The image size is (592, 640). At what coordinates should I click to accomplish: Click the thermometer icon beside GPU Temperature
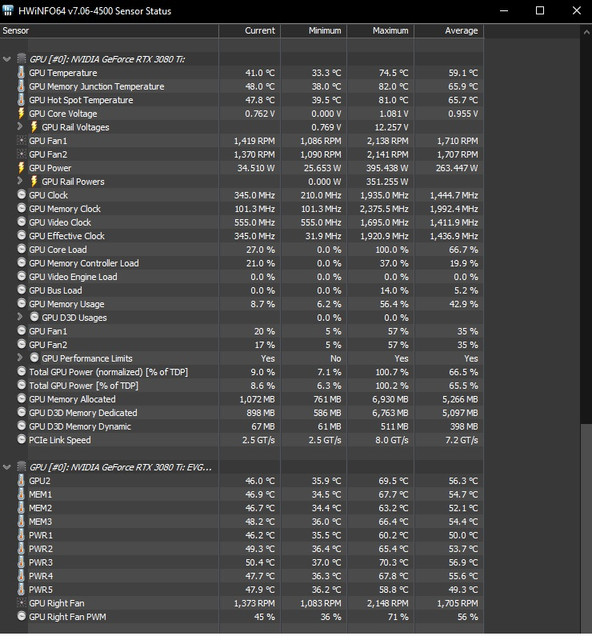pos(21,73)
